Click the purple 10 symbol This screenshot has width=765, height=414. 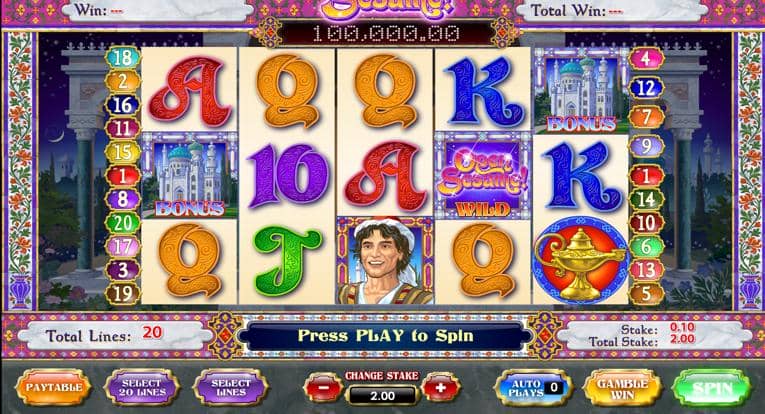[x=288, y=176]
